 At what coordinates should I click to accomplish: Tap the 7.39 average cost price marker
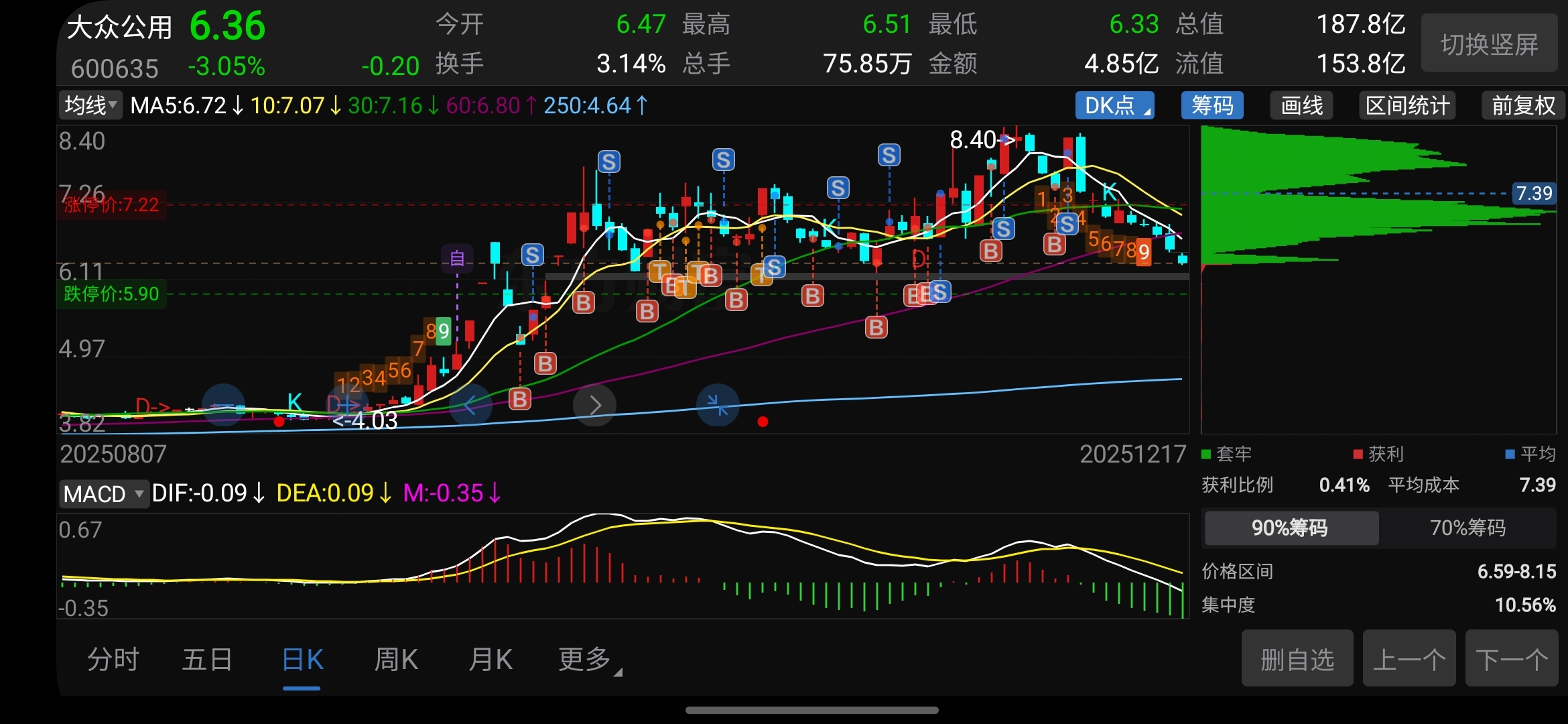click(1533, 194)
